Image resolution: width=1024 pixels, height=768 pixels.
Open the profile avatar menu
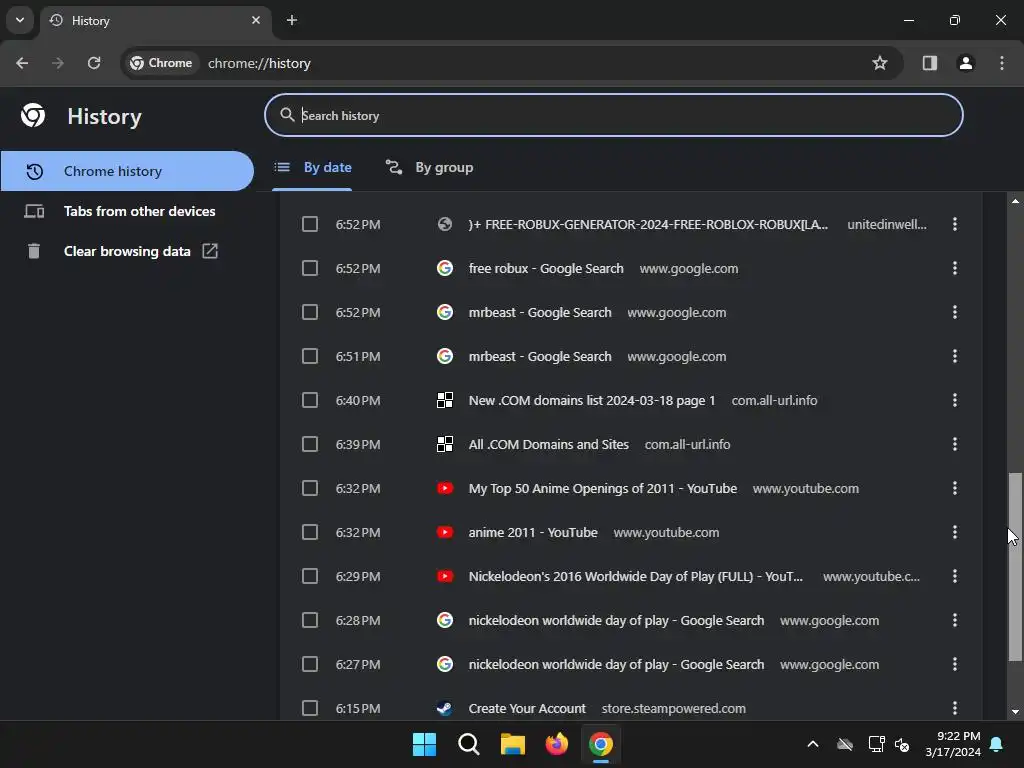coord(965,63)
